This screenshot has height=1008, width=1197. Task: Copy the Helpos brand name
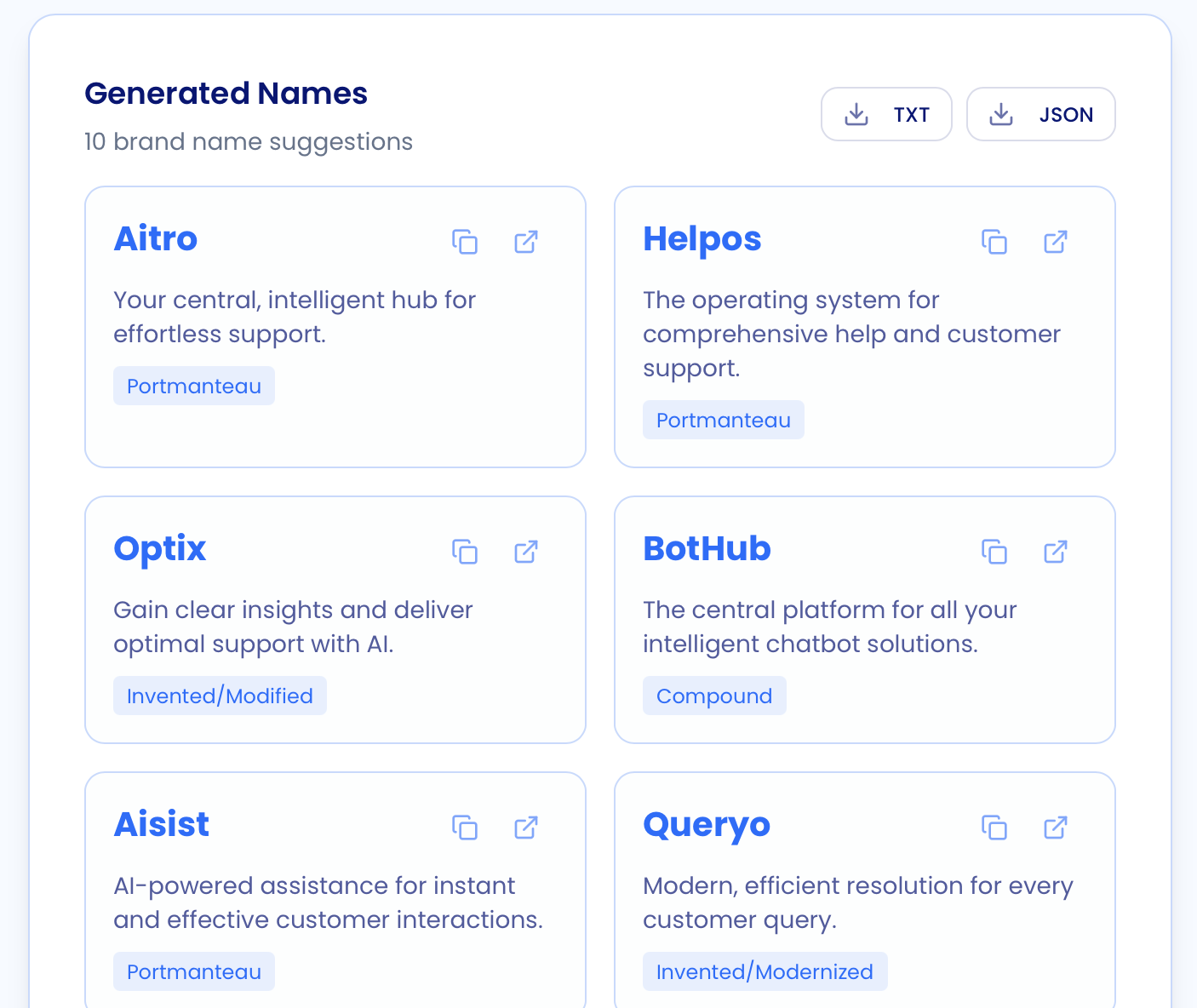pyautogui.click(x=994, y=242)
